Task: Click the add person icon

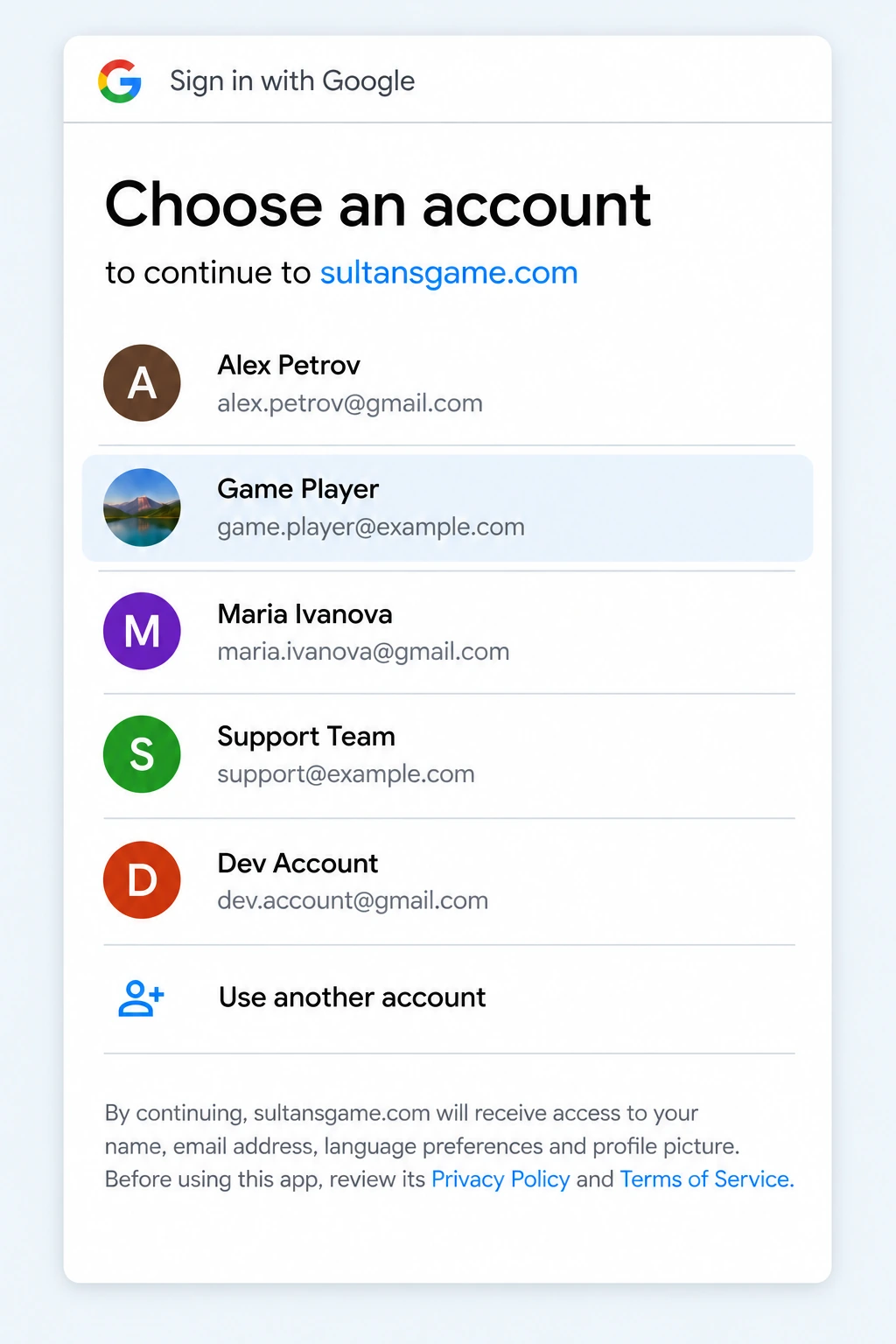Action: (x=141, y=998)
